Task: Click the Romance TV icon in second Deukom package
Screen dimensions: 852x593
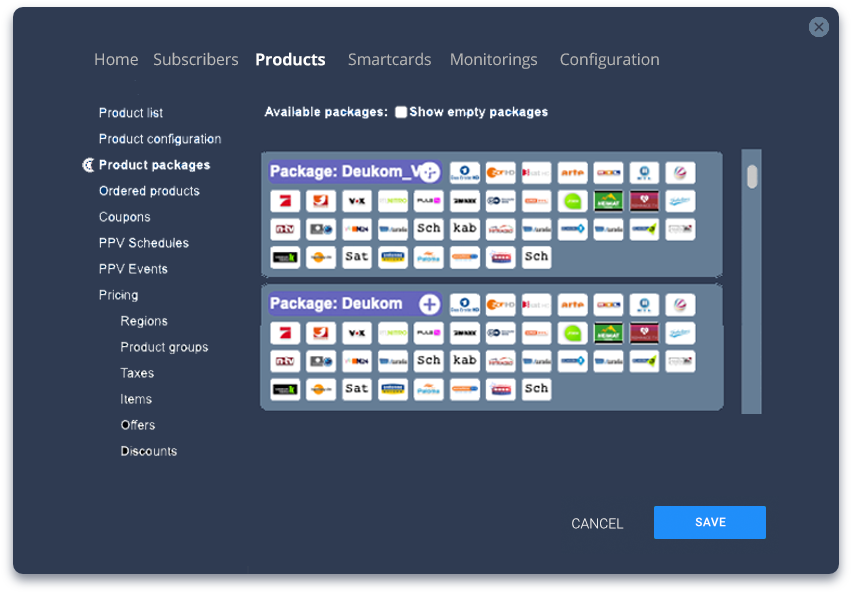Action: point(644,333)
